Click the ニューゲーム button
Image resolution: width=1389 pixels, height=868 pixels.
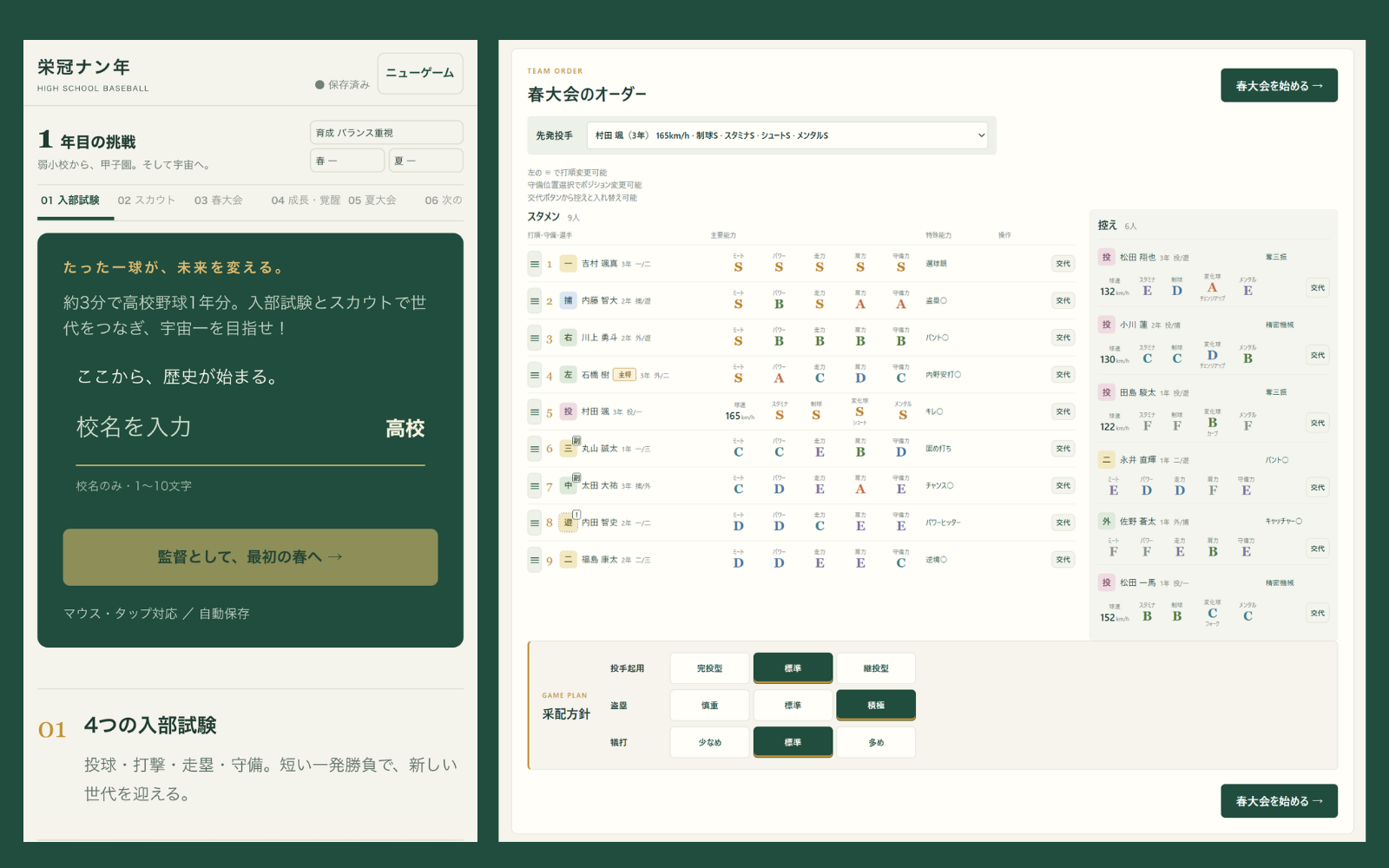(420, 73)
